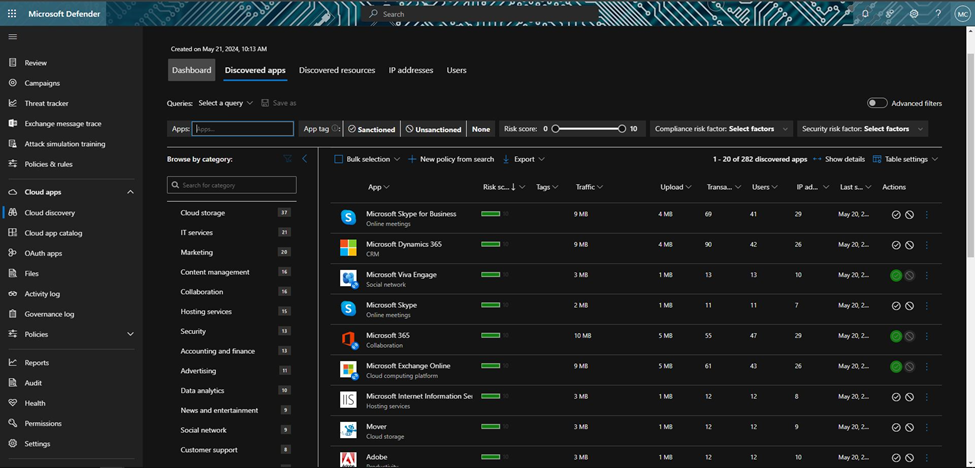Toggle Advanced filters switch
Viewport: 975px width, 468px height.
click(x=877, y=103)
